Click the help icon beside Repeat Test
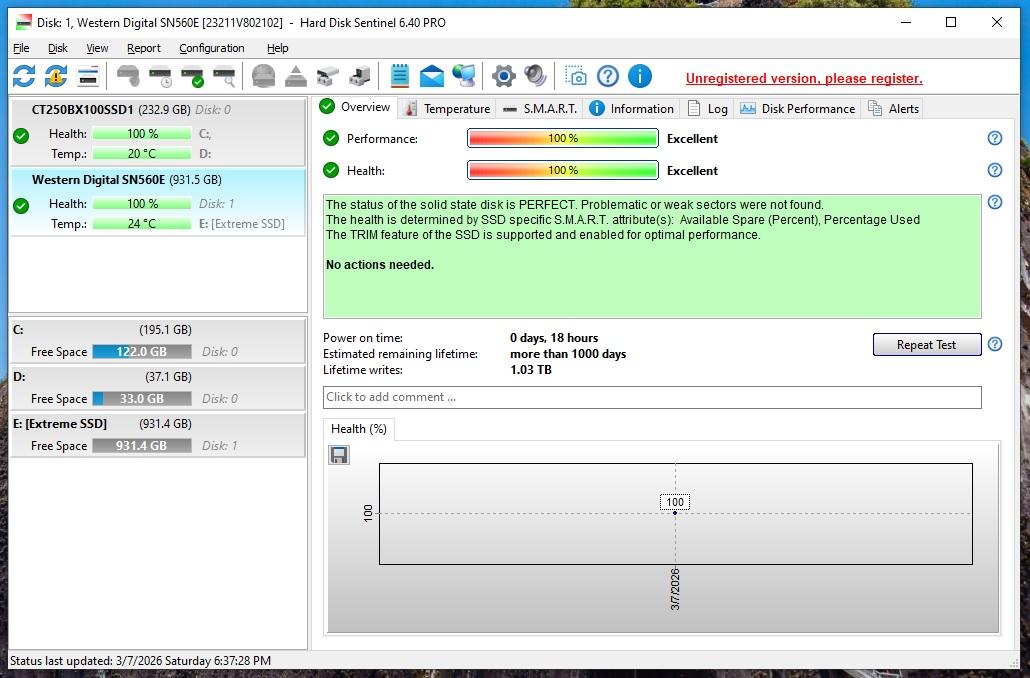 pos(994,345)
